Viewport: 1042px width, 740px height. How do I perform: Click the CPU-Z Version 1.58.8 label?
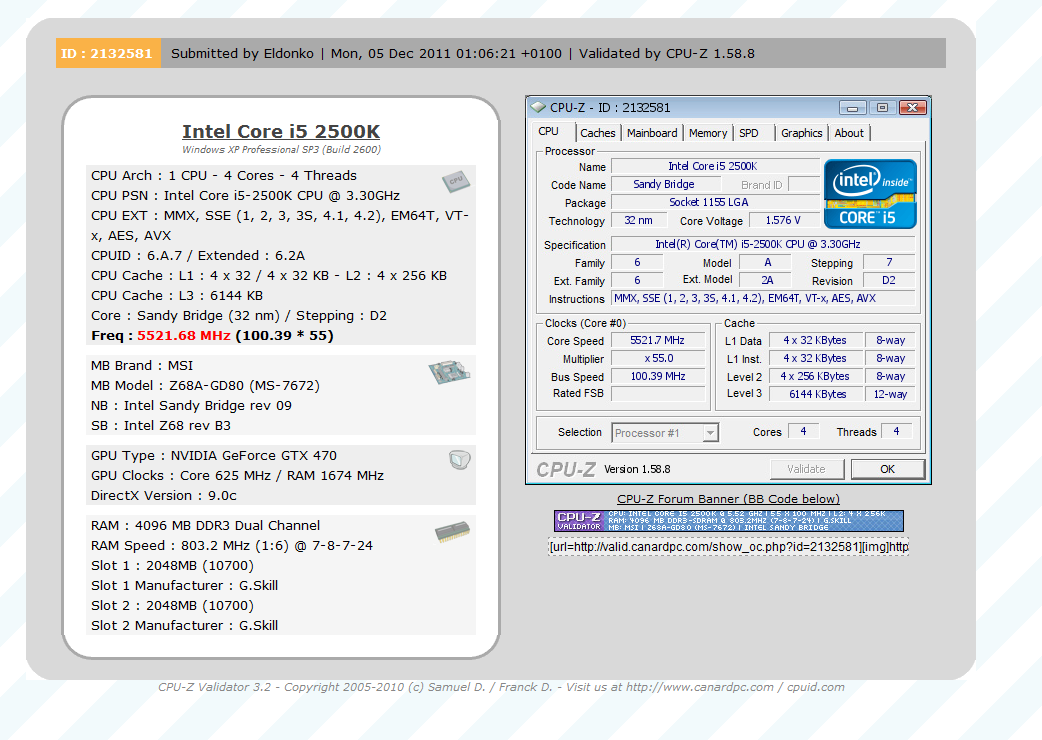pos(637,469)
